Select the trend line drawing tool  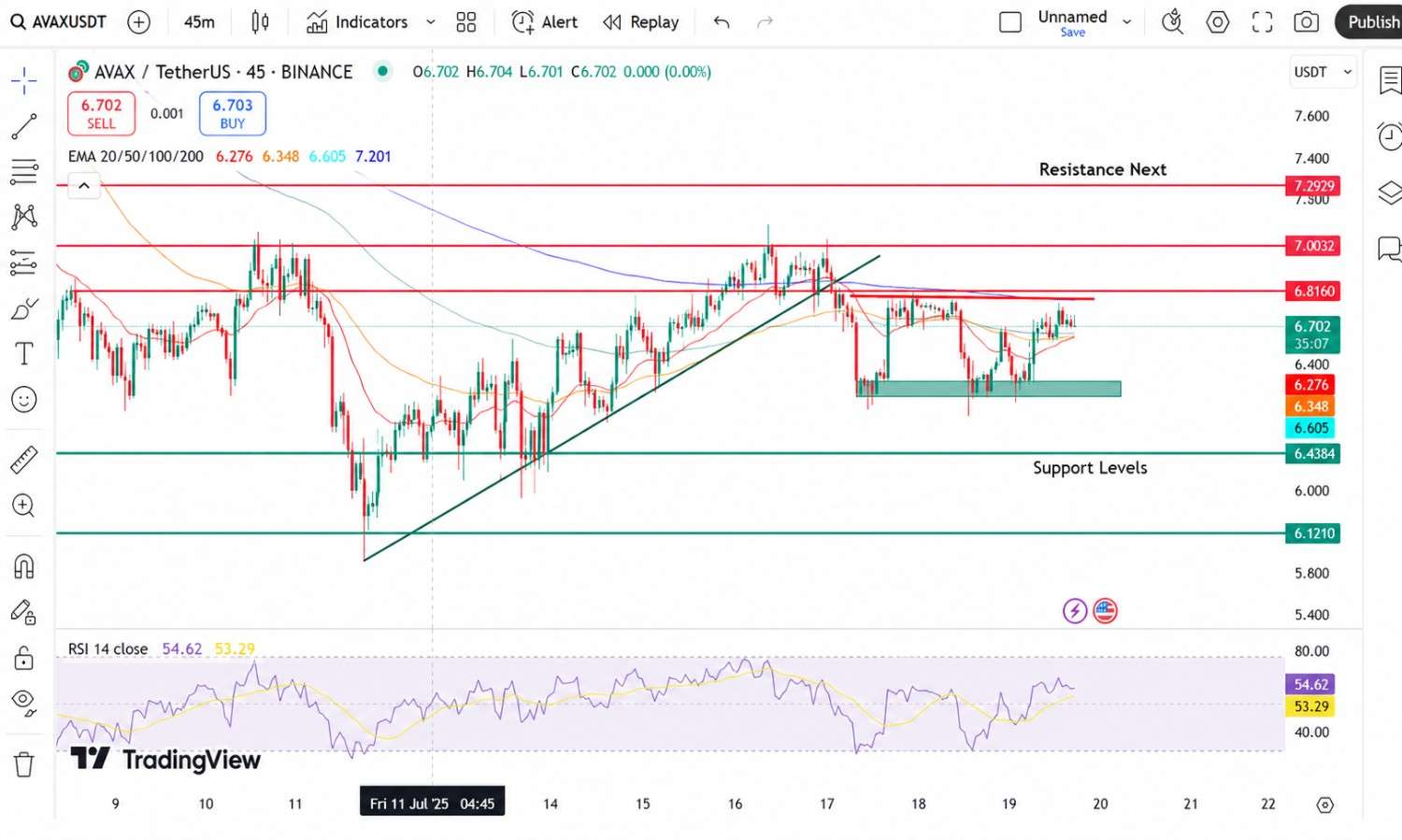(24, 126)
